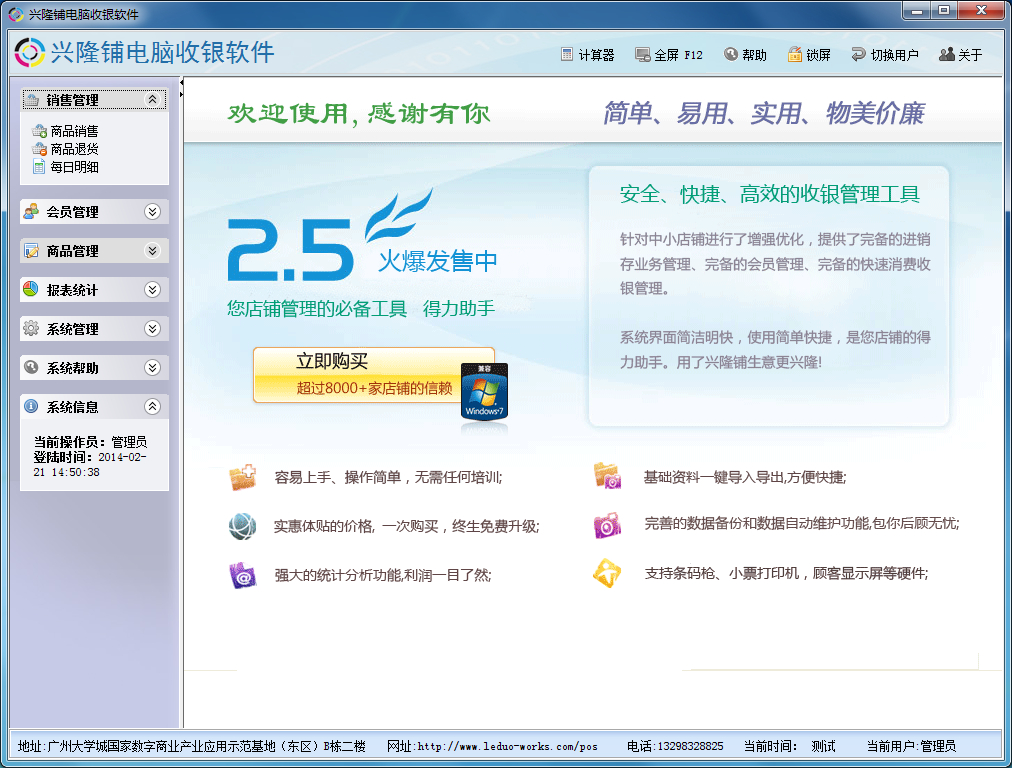This screenshot has width=1012, height=768.
Task: Expand the 商品管理 panel chevron
Action: point(152,250)
